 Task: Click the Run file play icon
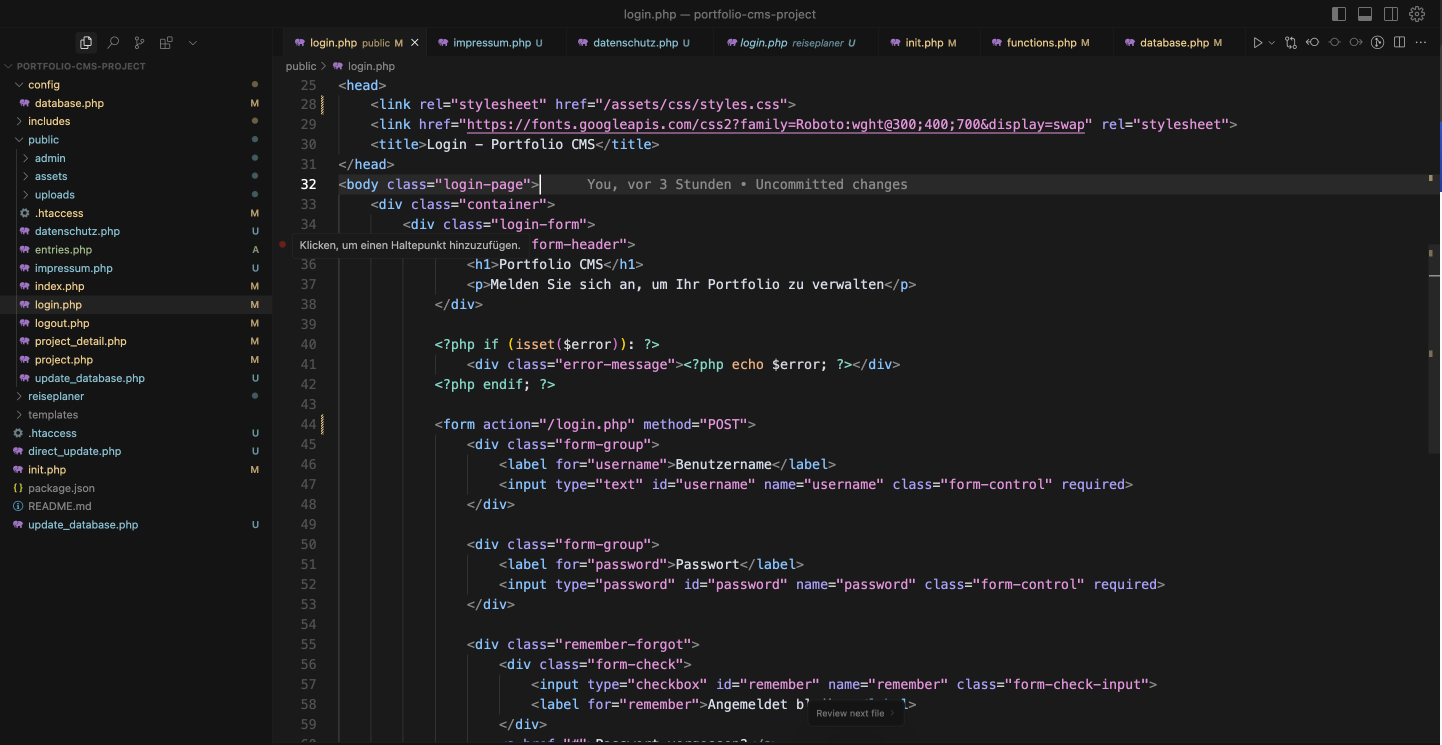tap(1257, 43)
